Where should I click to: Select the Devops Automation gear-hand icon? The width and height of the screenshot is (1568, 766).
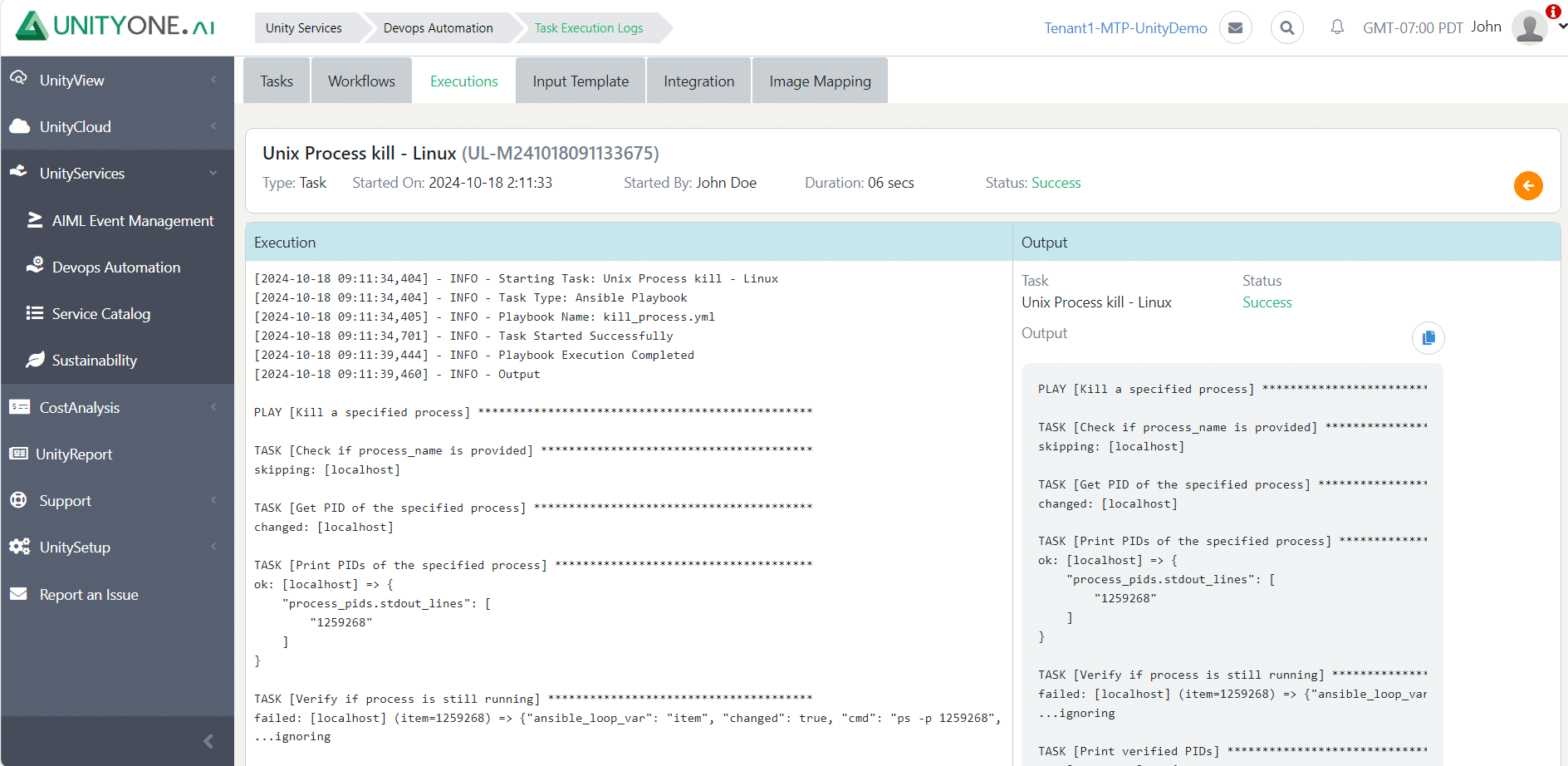point(35,266)
